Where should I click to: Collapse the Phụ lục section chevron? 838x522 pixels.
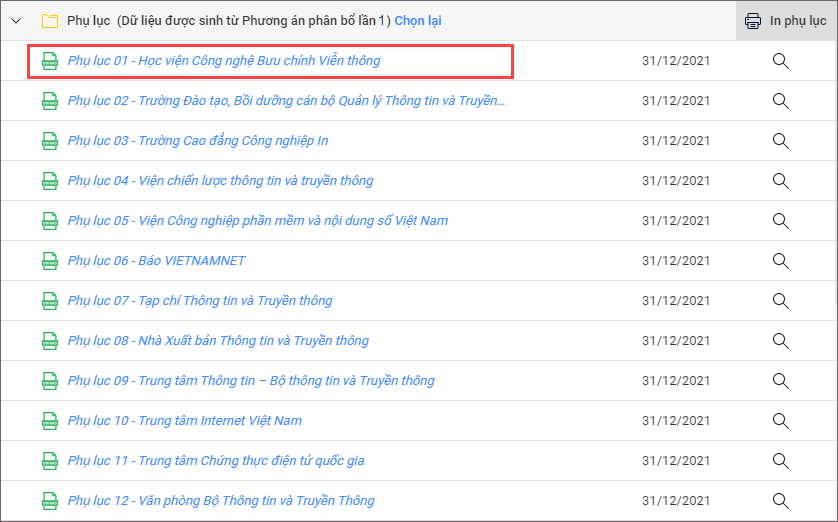[16, 20]
